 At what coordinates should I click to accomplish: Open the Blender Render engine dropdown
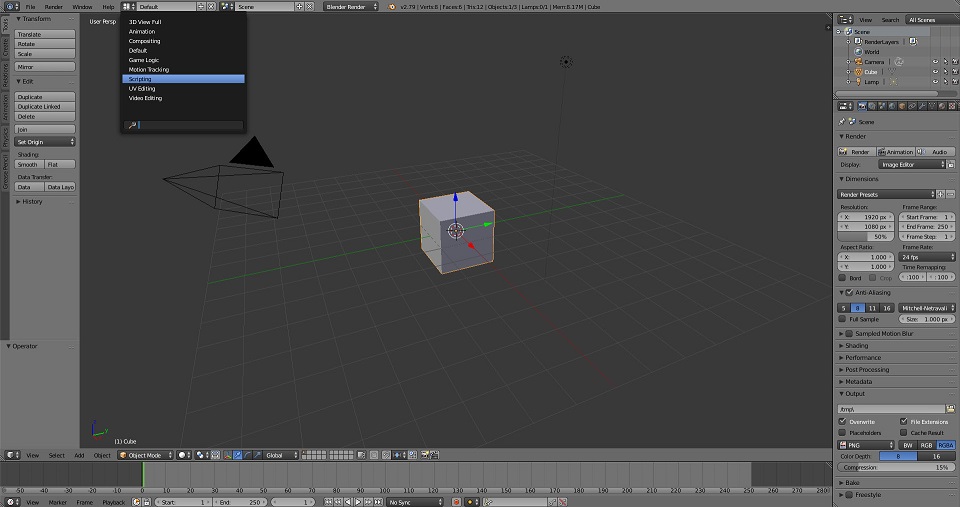[351, 7]
